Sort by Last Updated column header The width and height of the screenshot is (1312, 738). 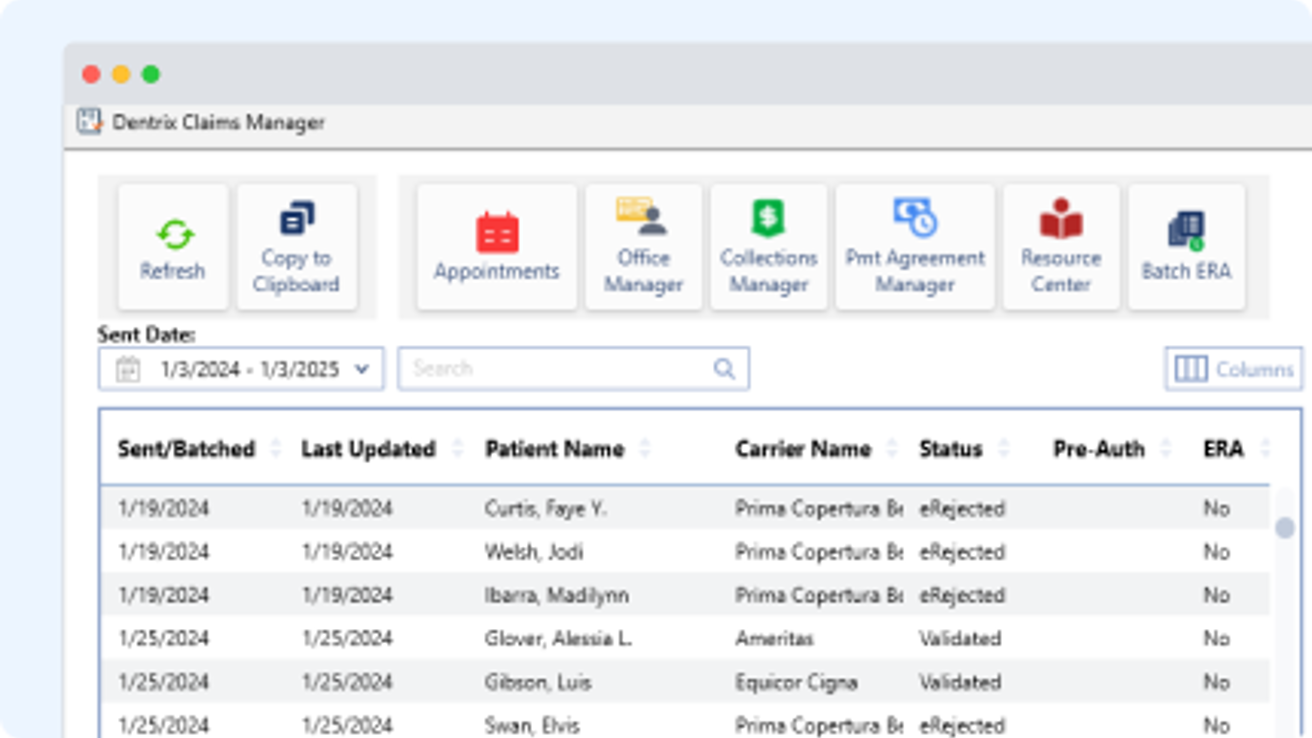coord(368,449)
